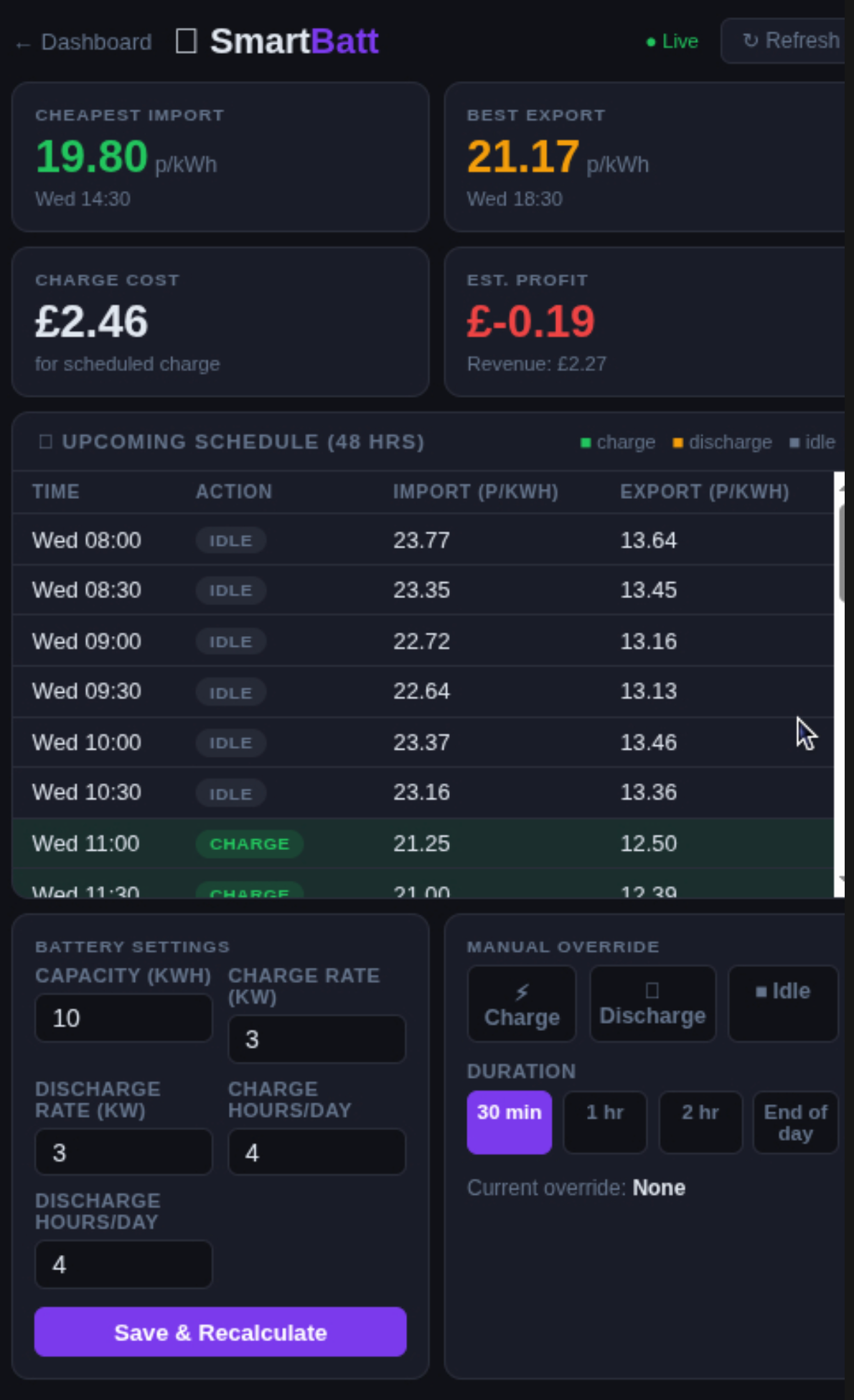Click the Wed 18:30 best export time
This screenshot has height=1400, width=854.
[514, 199]
